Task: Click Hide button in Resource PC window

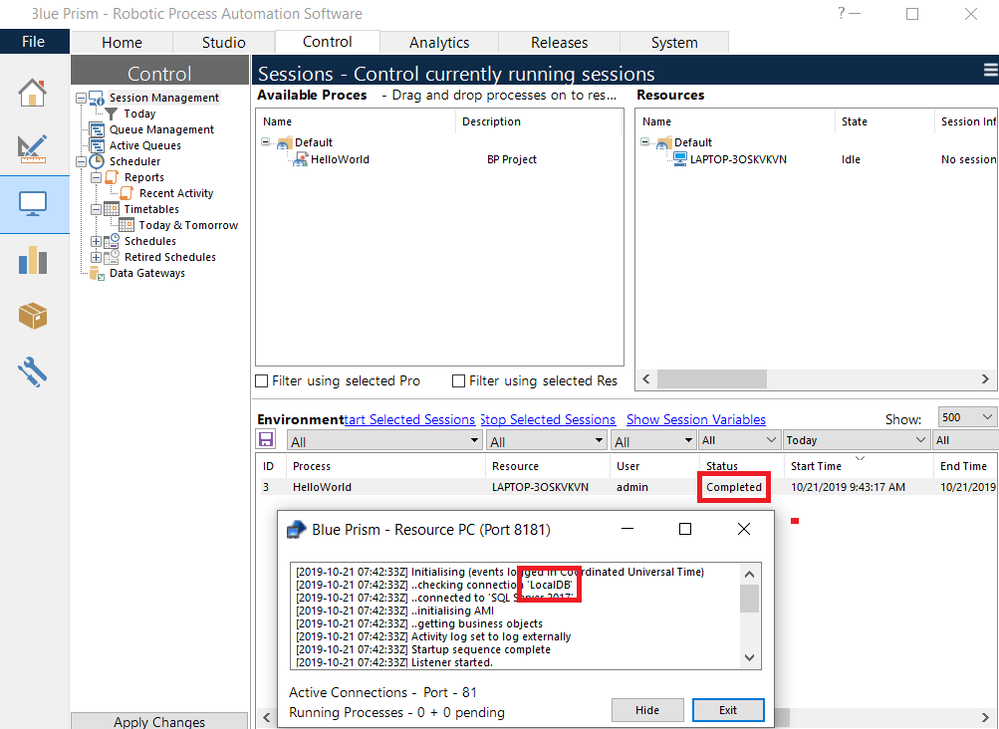Action: 647,710
